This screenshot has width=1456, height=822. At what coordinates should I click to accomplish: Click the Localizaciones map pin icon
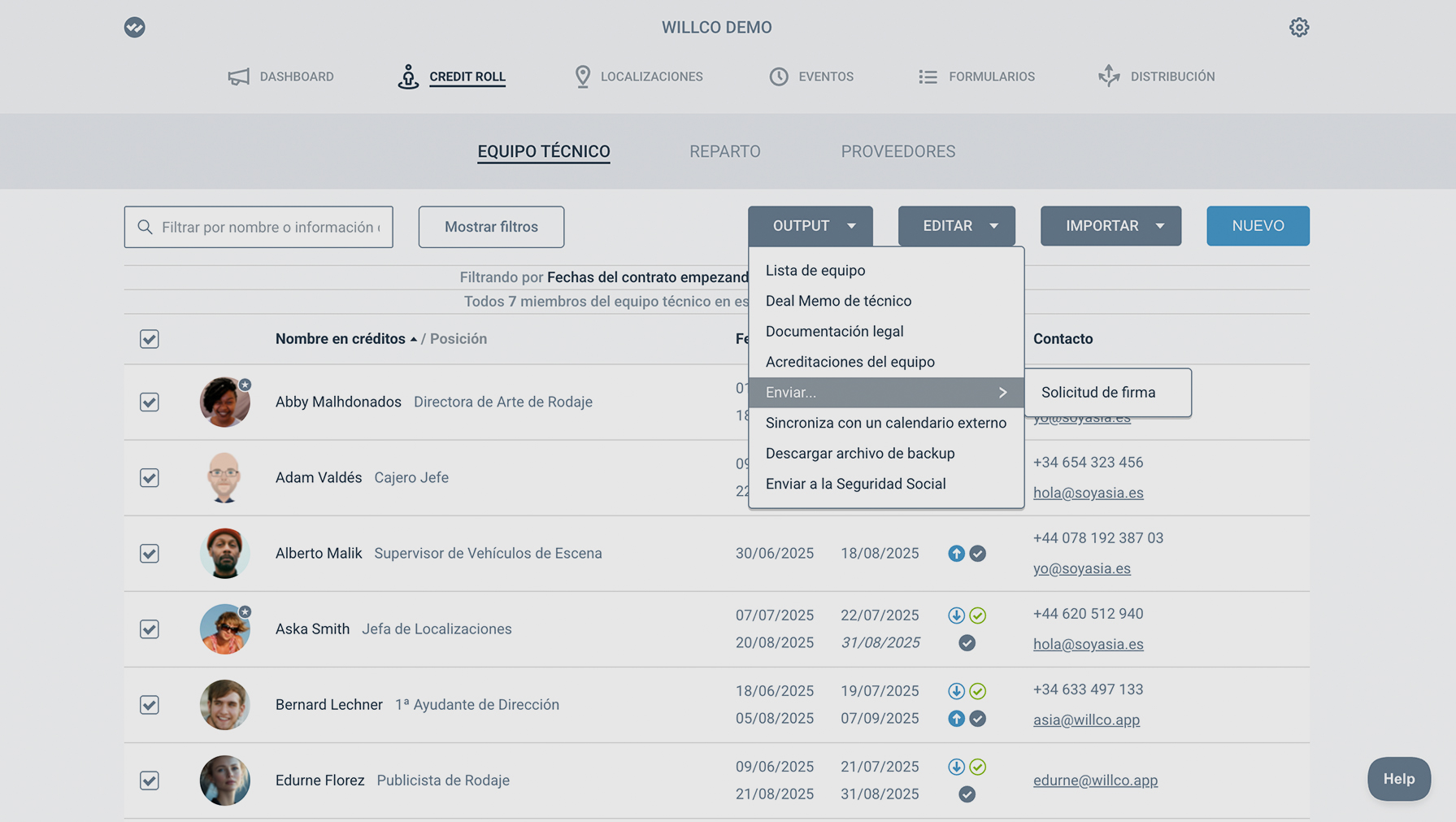click(582, 76)
